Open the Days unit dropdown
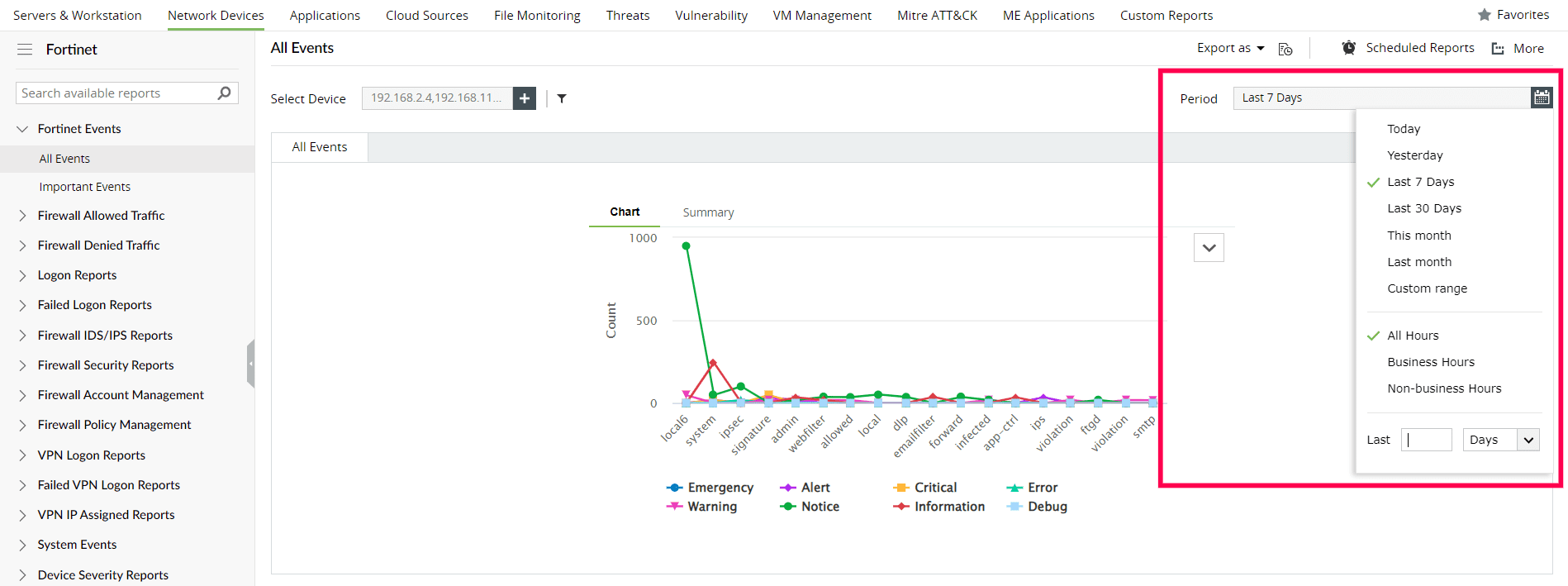 coord(1500,440)
